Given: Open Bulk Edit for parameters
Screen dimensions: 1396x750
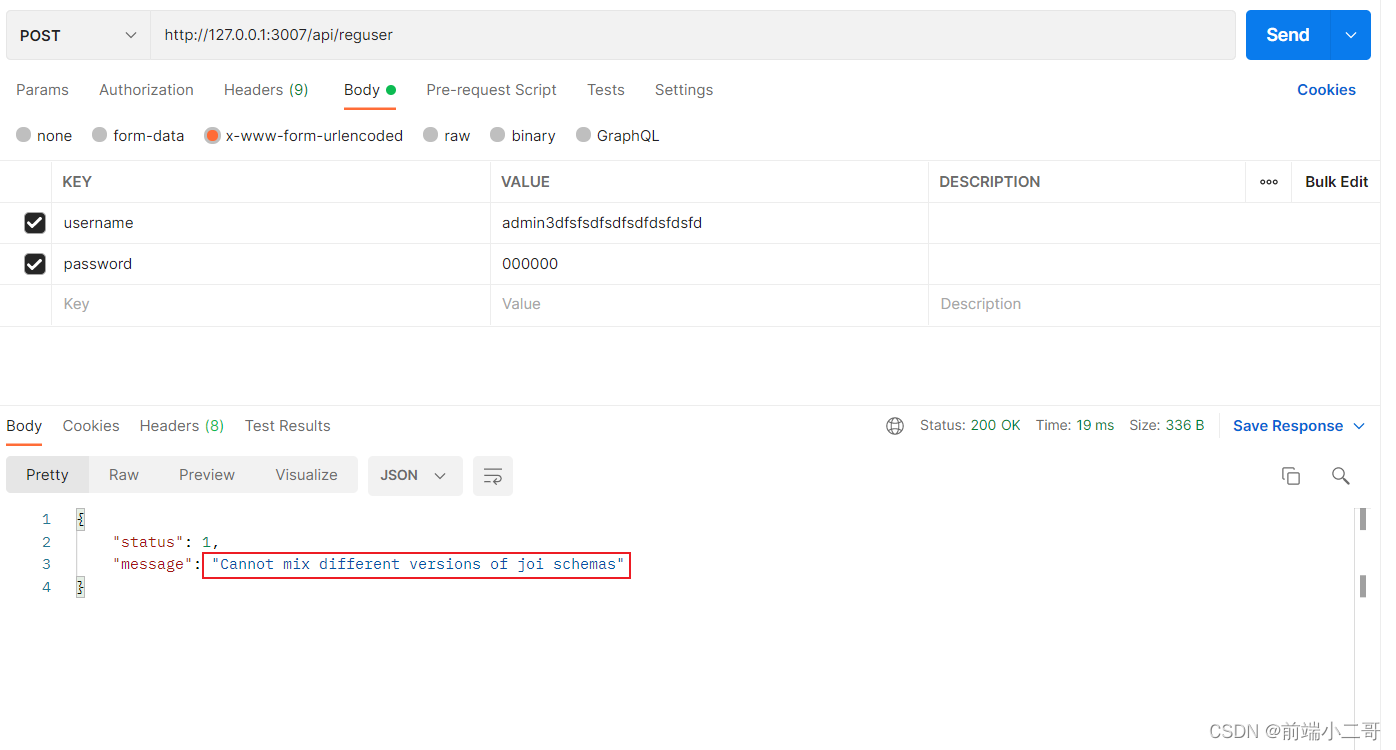Looking at the screenshot, I should (1336, 181).
